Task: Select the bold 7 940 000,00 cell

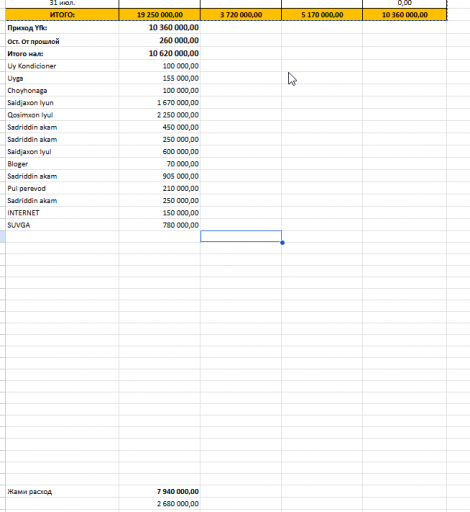Action: pos(159,491)
